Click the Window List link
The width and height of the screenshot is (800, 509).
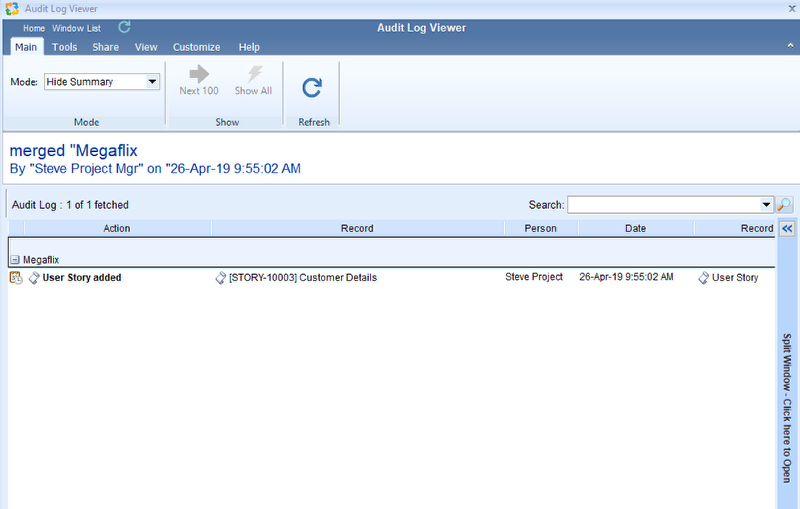tap(77, 29)
